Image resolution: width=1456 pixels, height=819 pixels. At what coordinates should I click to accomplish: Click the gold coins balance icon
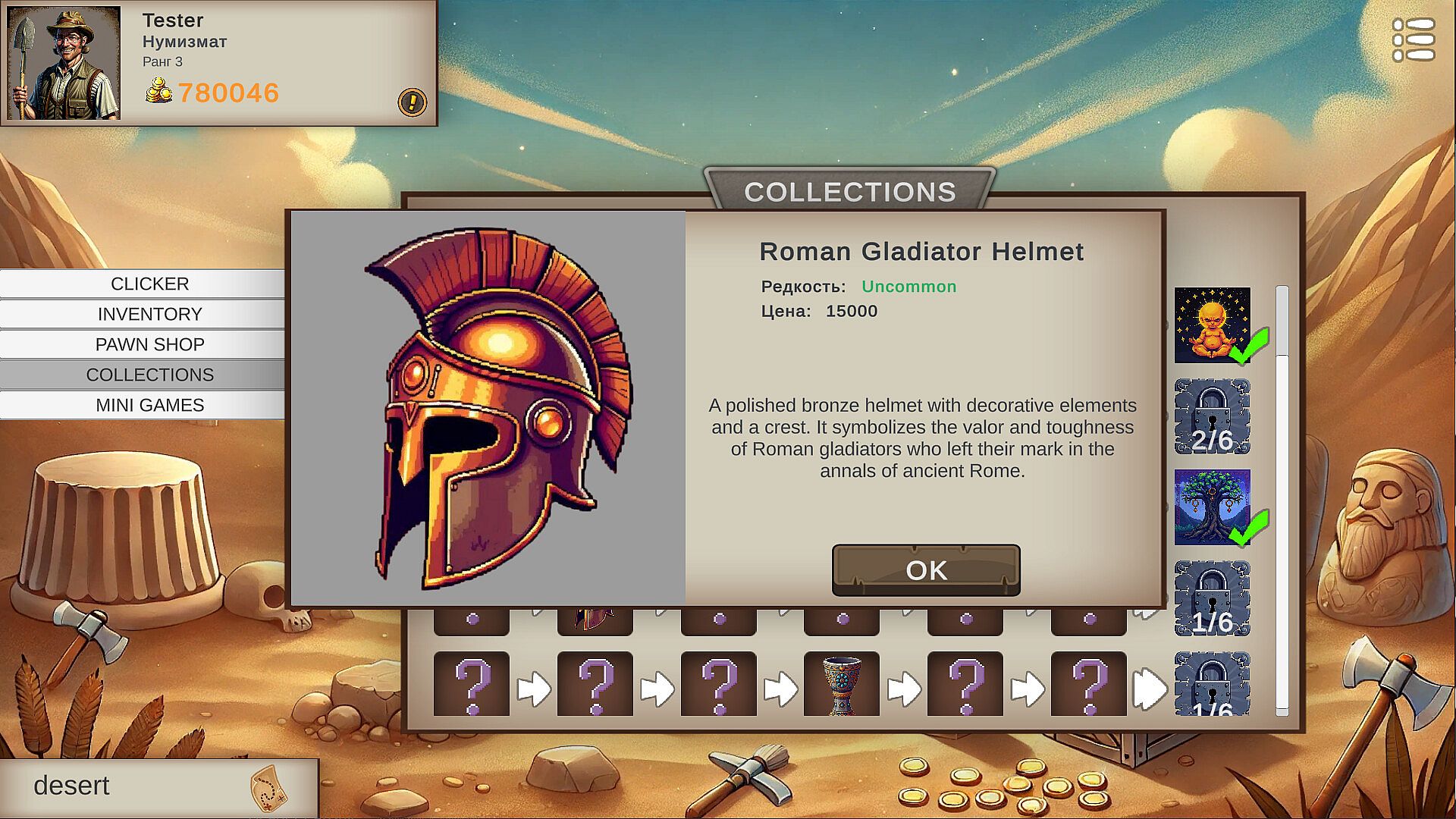159,91
